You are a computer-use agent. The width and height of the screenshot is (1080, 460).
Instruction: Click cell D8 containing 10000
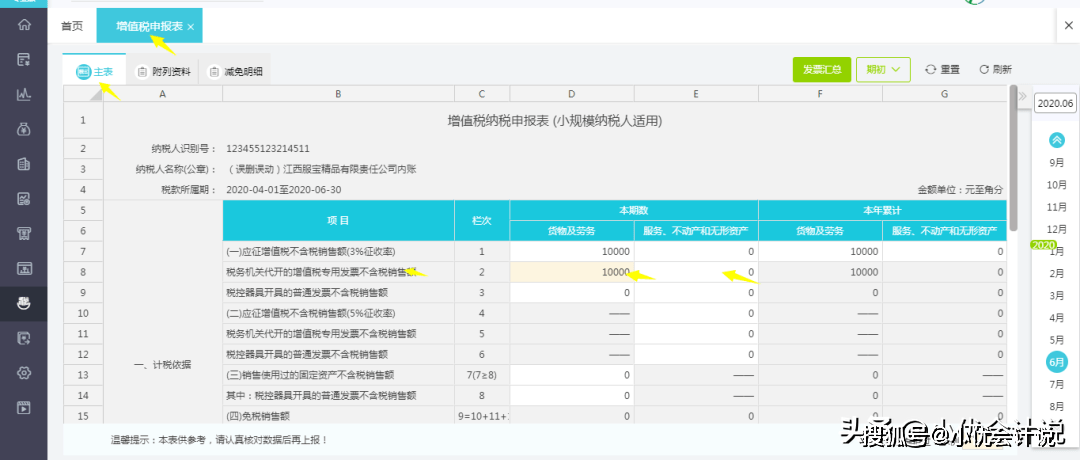572,272
